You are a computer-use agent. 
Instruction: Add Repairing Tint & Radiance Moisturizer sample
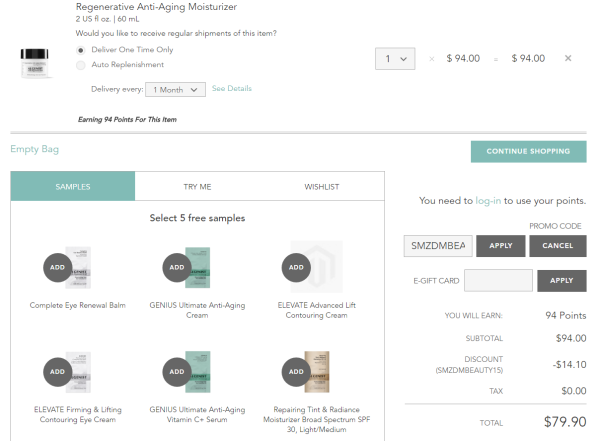296,372
